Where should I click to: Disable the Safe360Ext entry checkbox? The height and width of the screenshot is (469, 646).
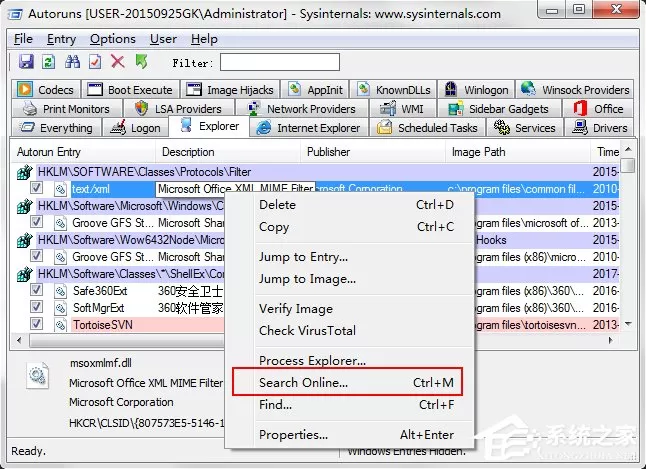(36, 290)
